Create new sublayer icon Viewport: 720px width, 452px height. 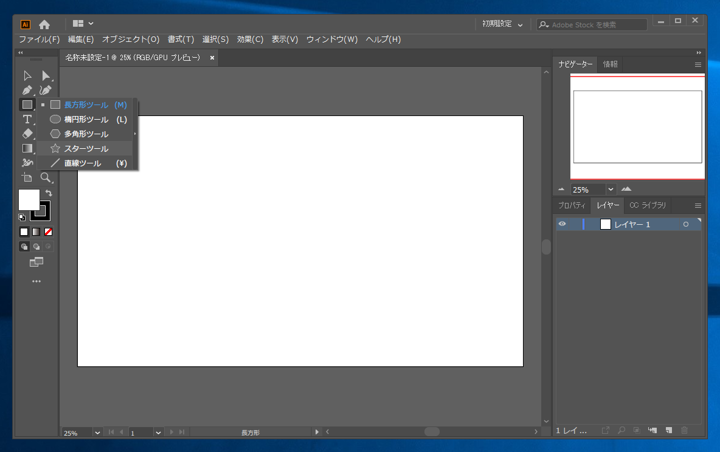(652, 430)
